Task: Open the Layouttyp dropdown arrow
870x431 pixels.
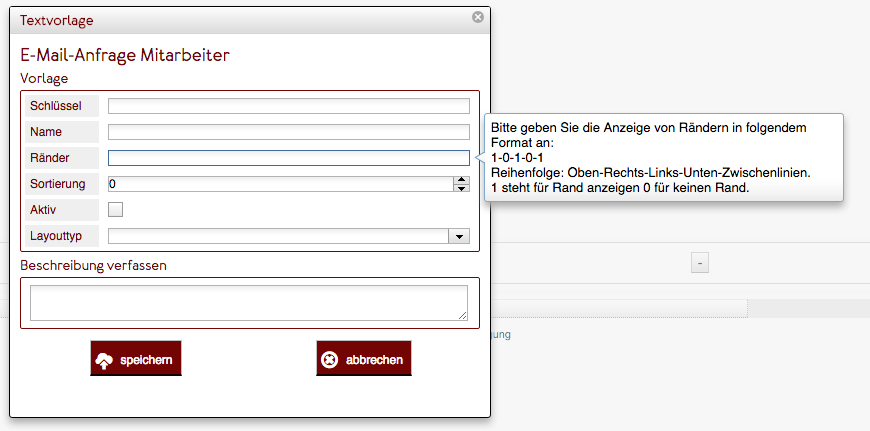Action: click(x=459, y=236)
